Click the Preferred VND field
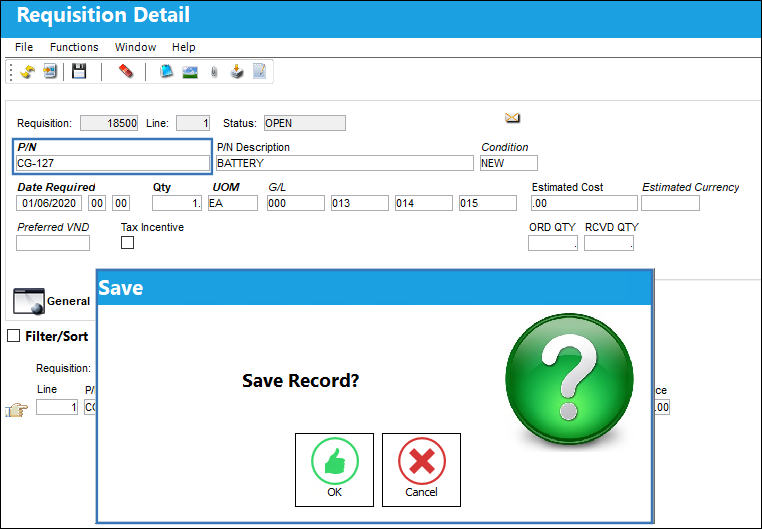The width and height of the screenshot is (762, 529). point(53,243)
